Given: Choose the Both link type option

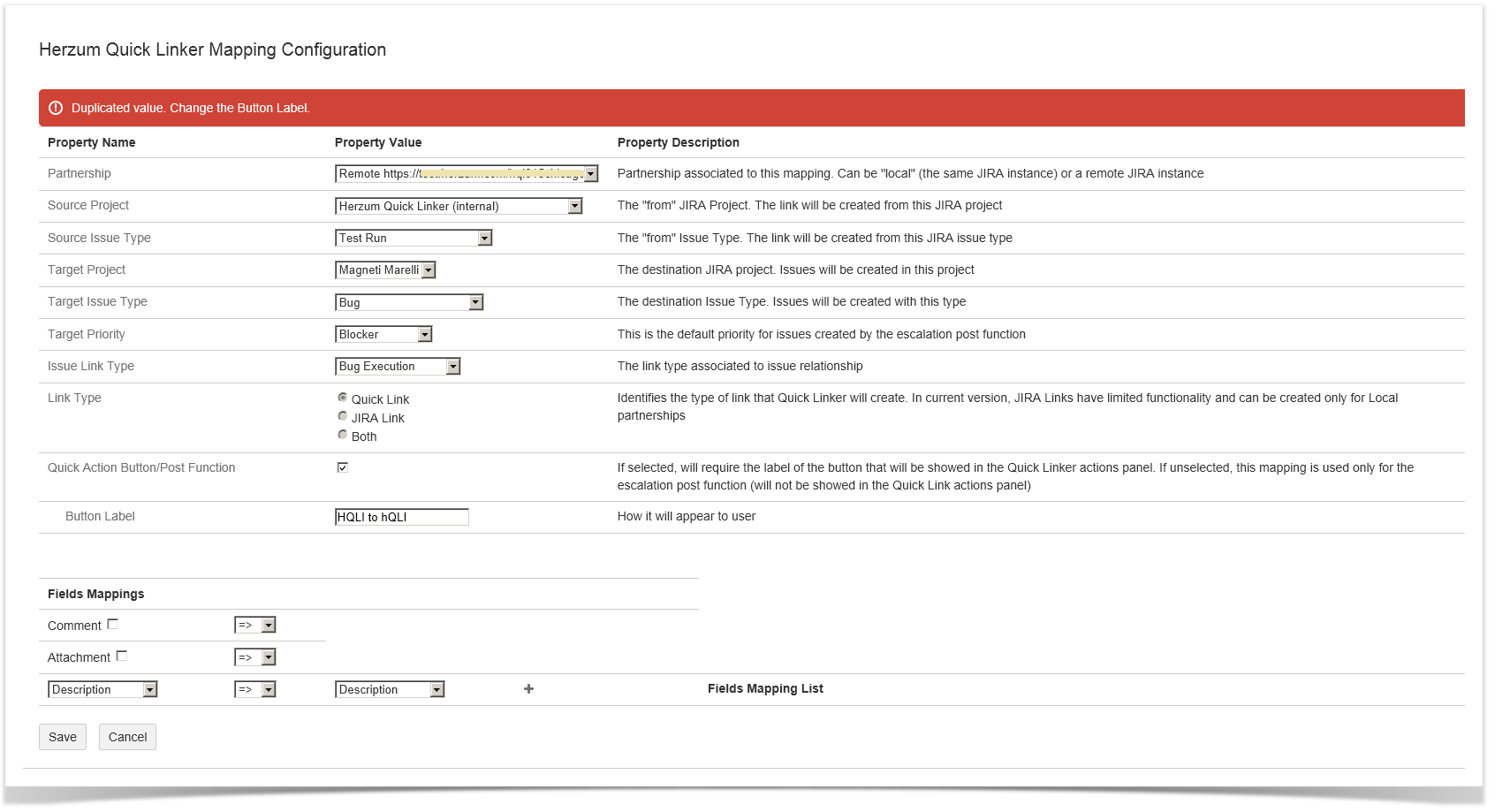Looking at the screenshot, I should 343,435.
